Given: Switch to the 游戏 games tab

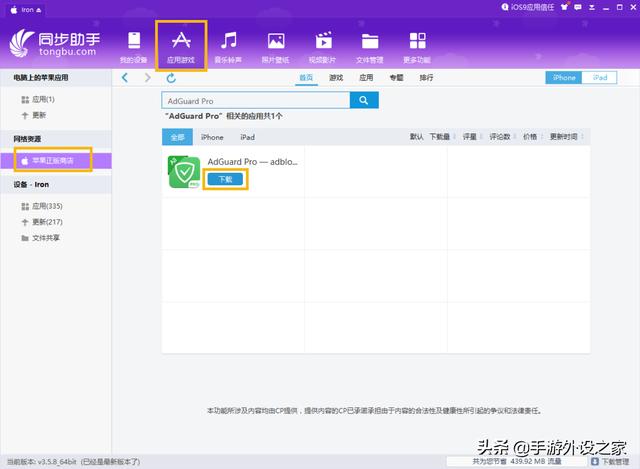Looking at the screenshot, I should (x=336, y=78).
